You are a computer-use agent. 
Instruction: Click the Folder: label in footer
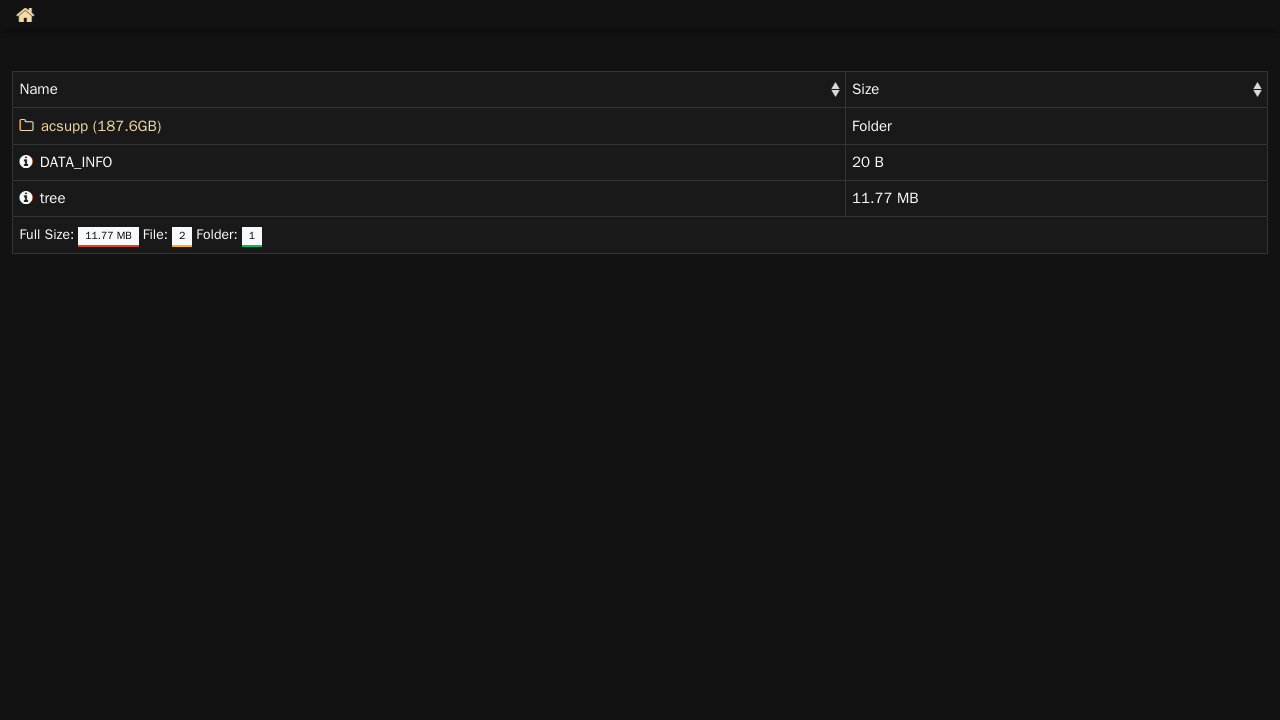tap(217, 235)
